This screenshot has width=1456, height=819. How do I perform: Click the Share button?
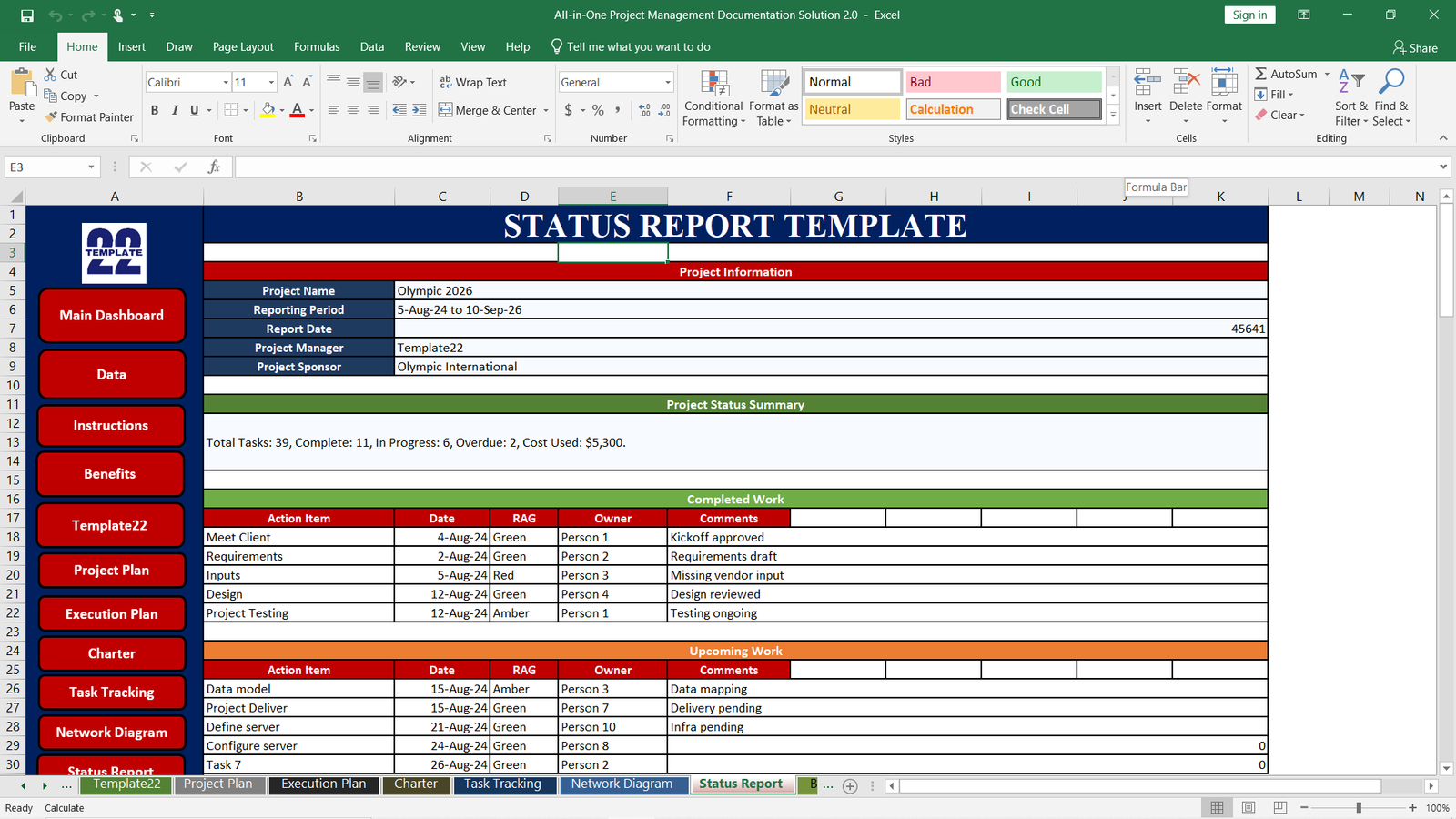[x=1415, y=47]
